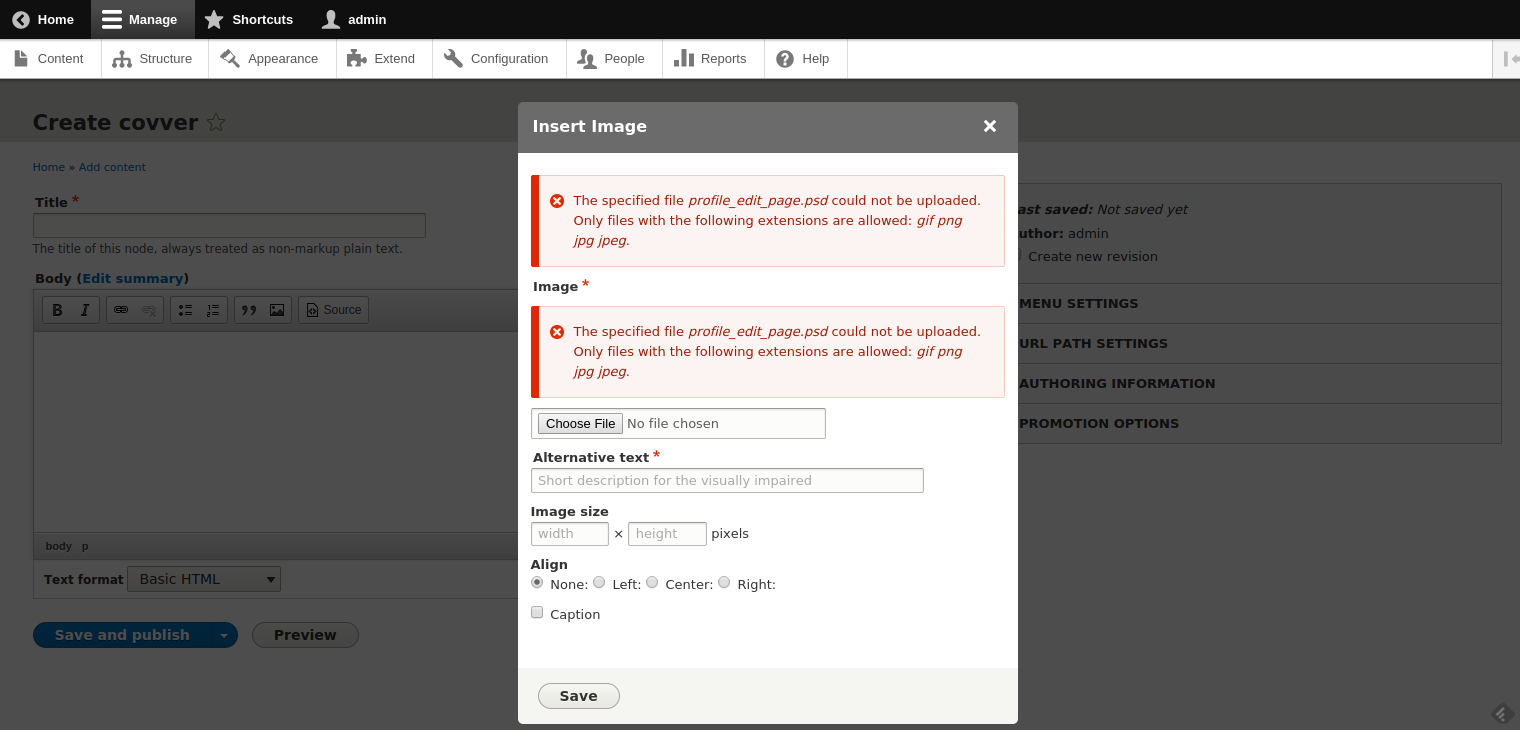The height and width of the screenshot is (730, 1520).
Task: Open the Content admin section
Action: point(50,59)
